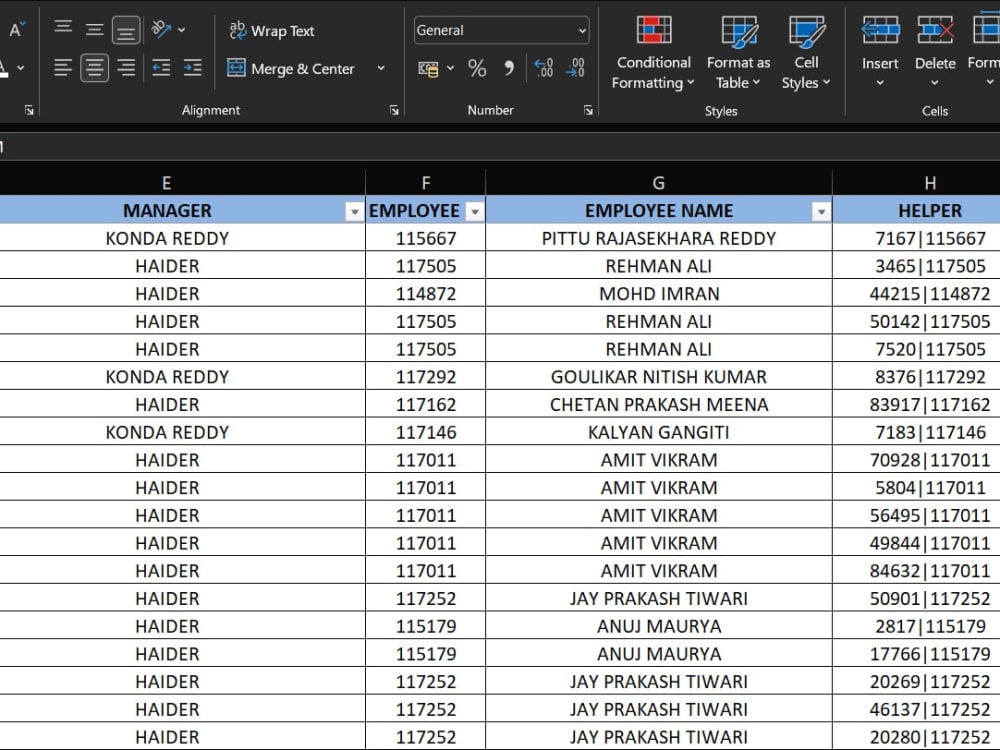Screen dimensions: 1000x750
Task: Align text to the left
Action: pos(63,68)
